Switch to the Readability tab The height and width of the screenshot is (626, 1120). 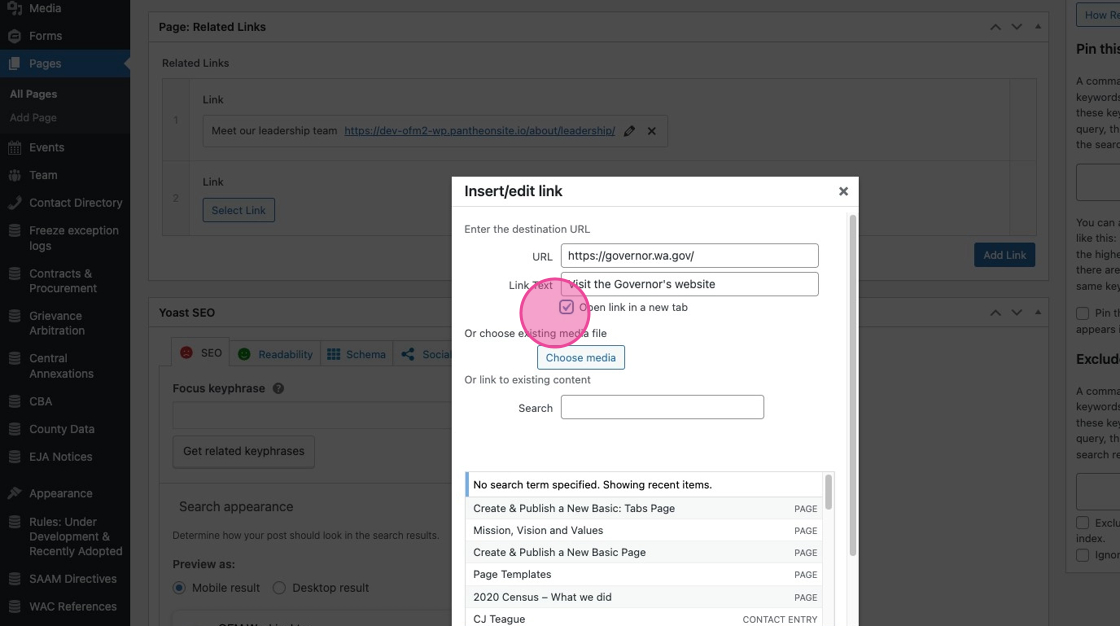pos(276,354)
